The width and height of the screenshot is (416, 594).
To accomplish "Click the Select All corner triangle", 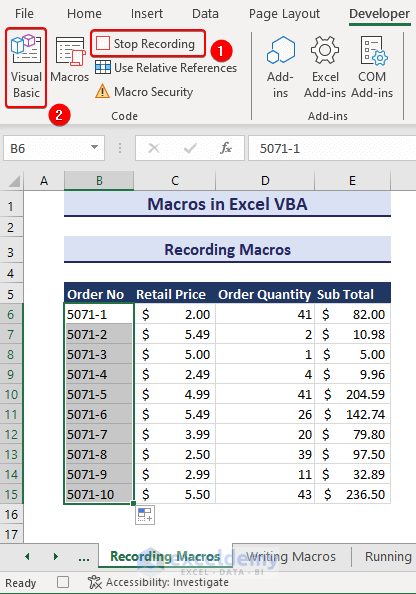I will coord(14,181).
